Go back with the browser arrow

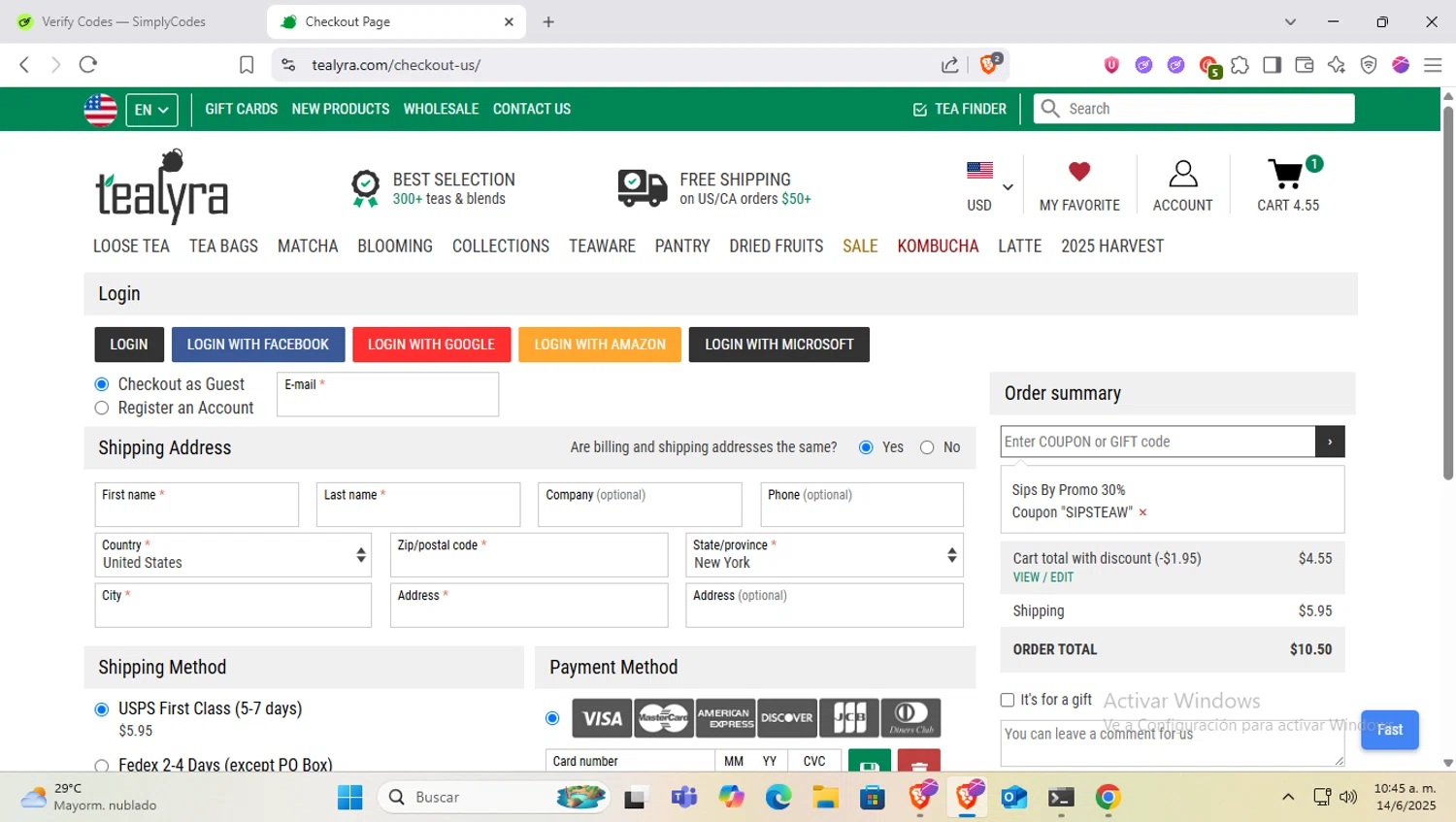24,65
